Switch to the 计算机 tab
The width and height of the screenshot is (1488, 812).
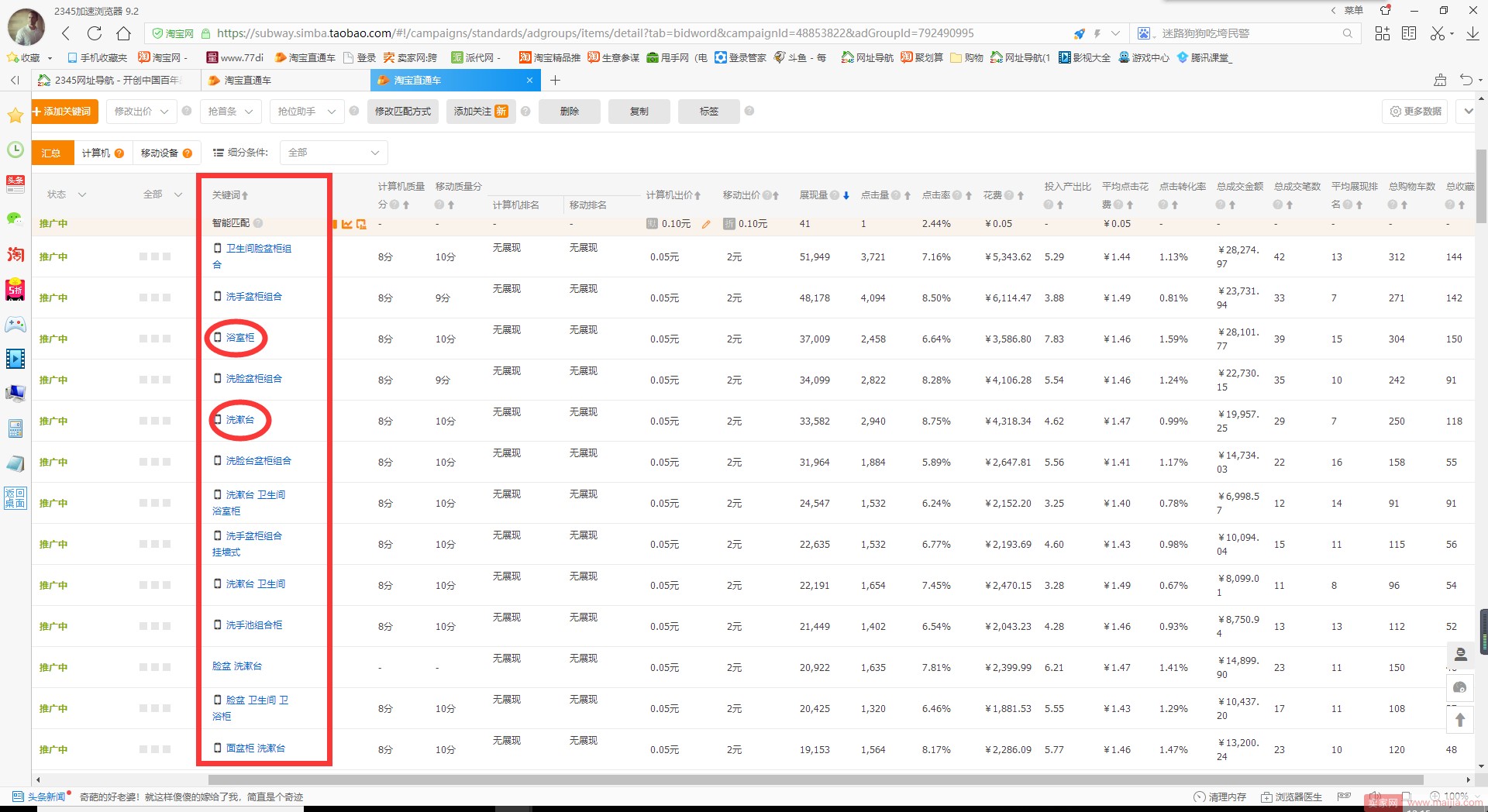tap(102, 153)
